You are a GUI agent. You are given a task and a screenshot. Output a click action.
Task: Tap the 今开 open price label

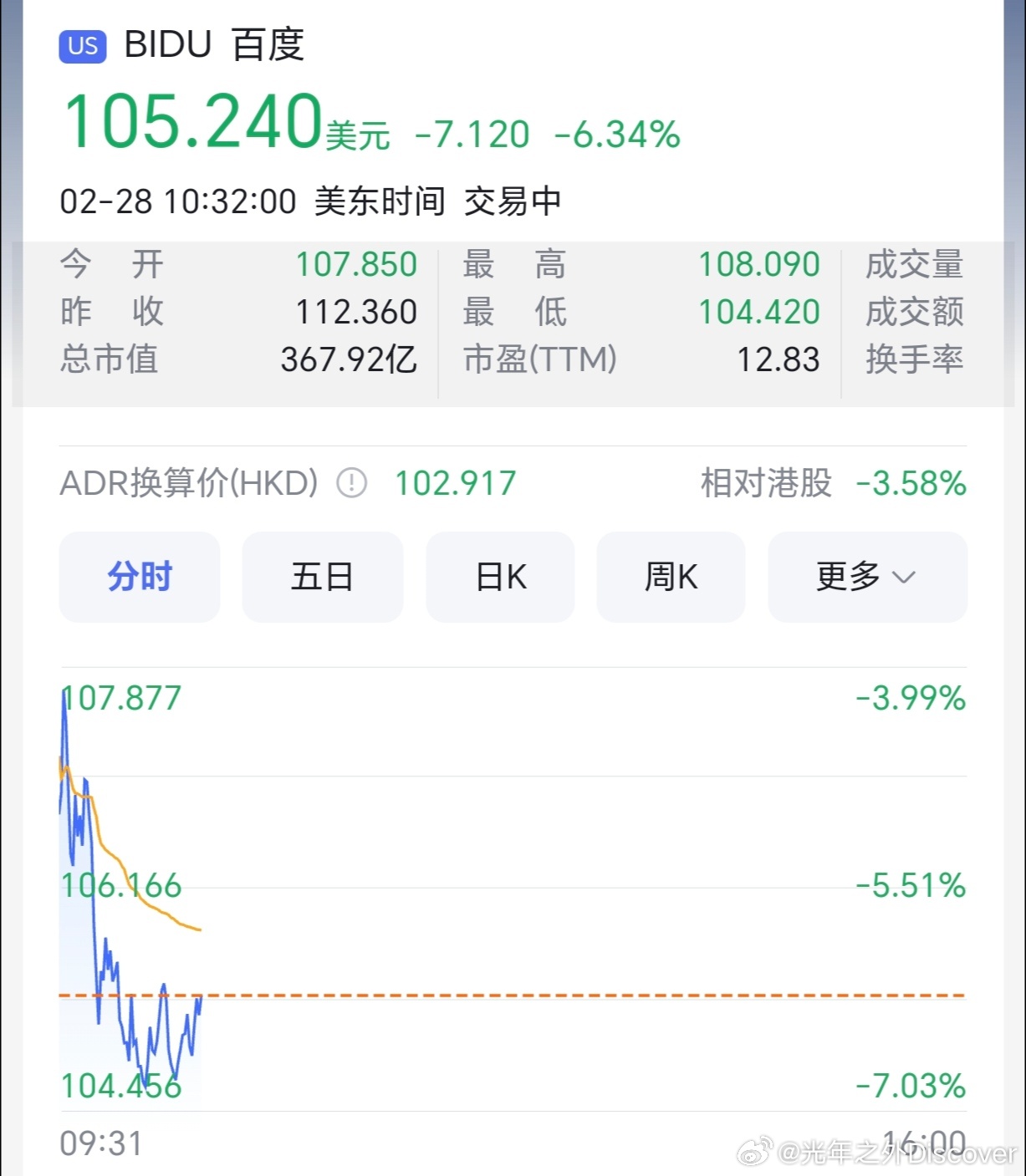111,265
